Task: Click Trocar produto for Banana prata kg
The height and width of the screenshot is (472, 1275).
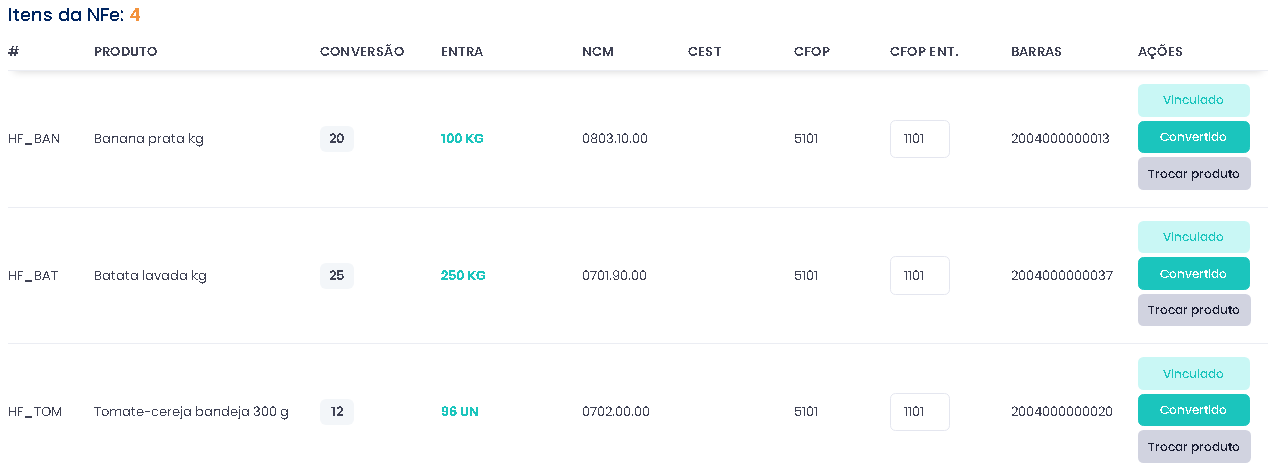Action: tap(1193, 174)
